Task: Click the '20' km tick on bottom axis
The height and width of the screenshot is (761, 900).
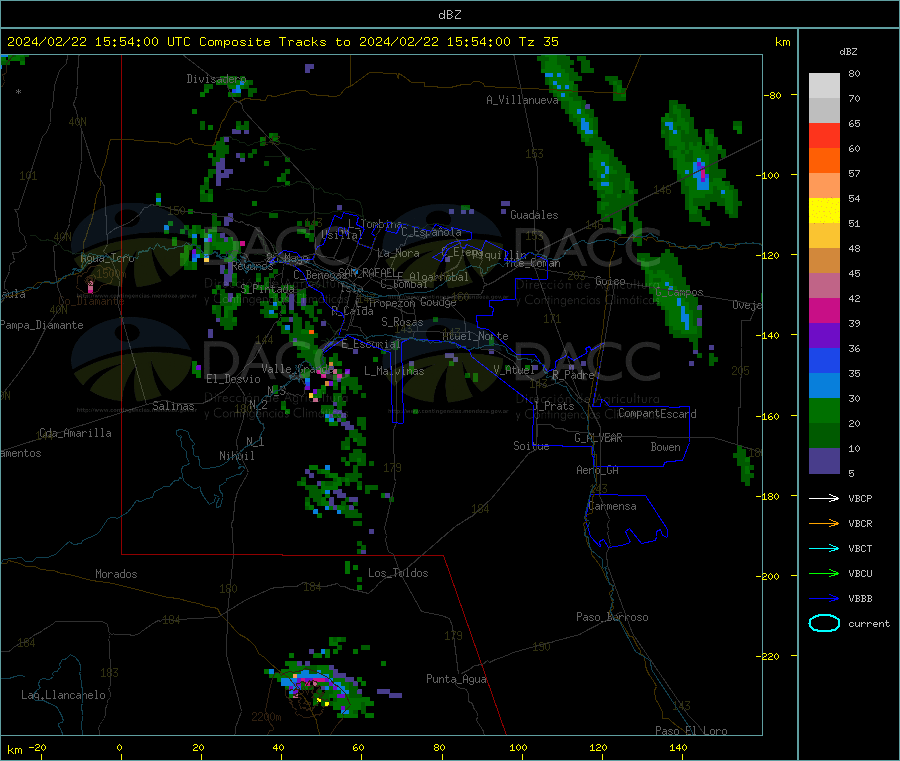Action: point(198,747)
